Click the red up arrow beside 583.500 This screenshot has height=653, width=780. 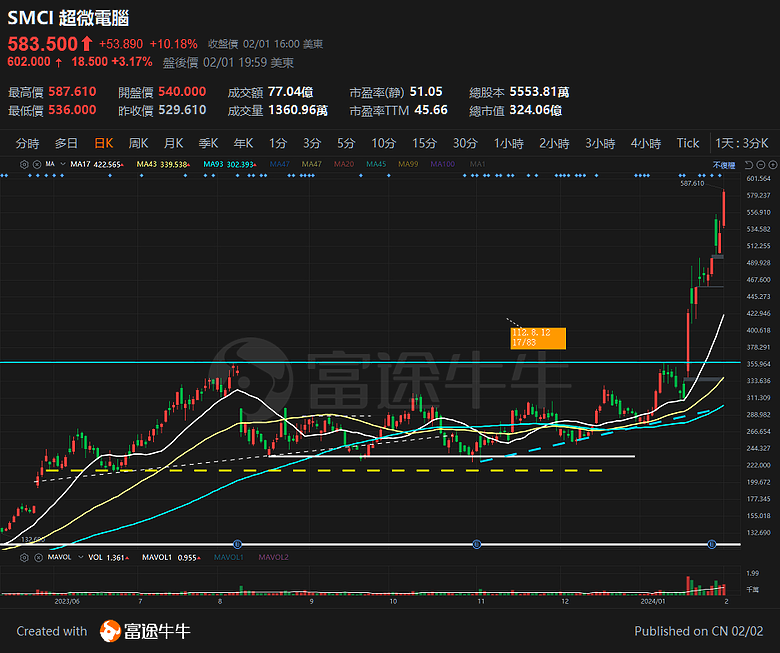click(87, 44)
